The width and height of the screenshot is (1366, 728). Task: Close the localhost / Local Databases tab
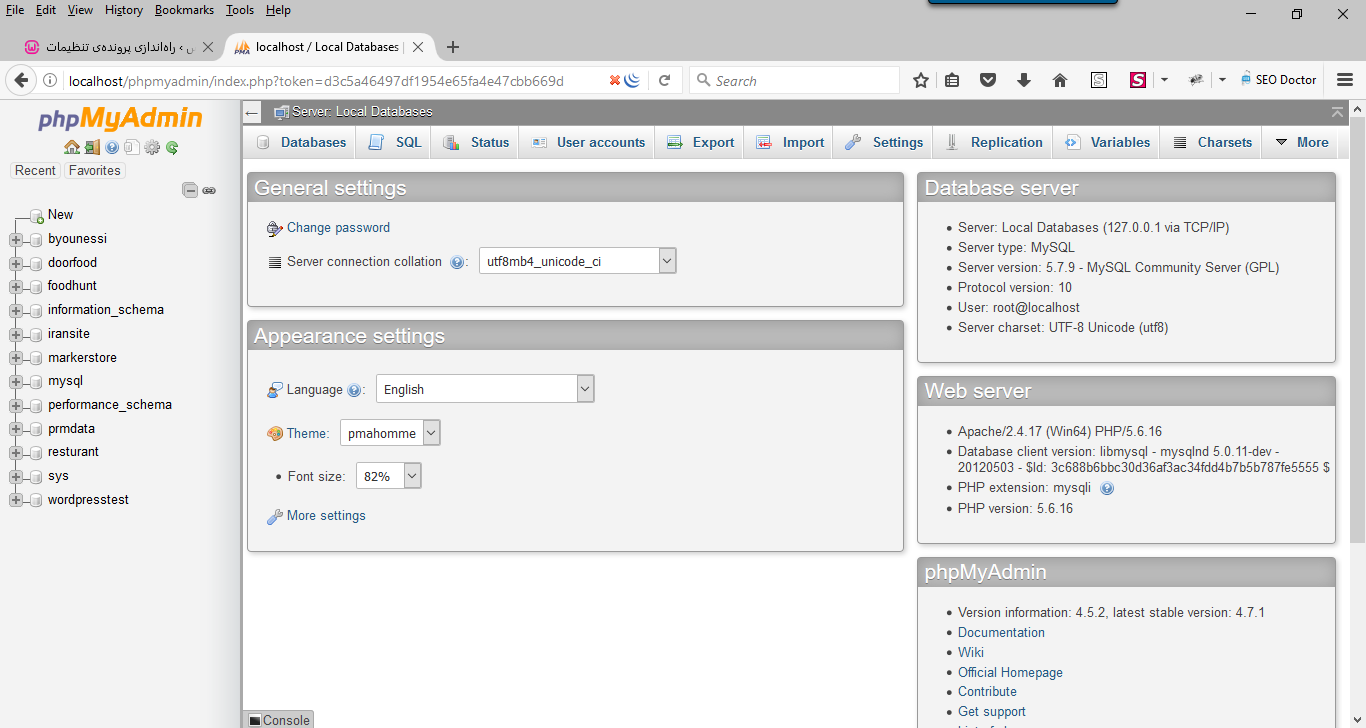(418, 47)
